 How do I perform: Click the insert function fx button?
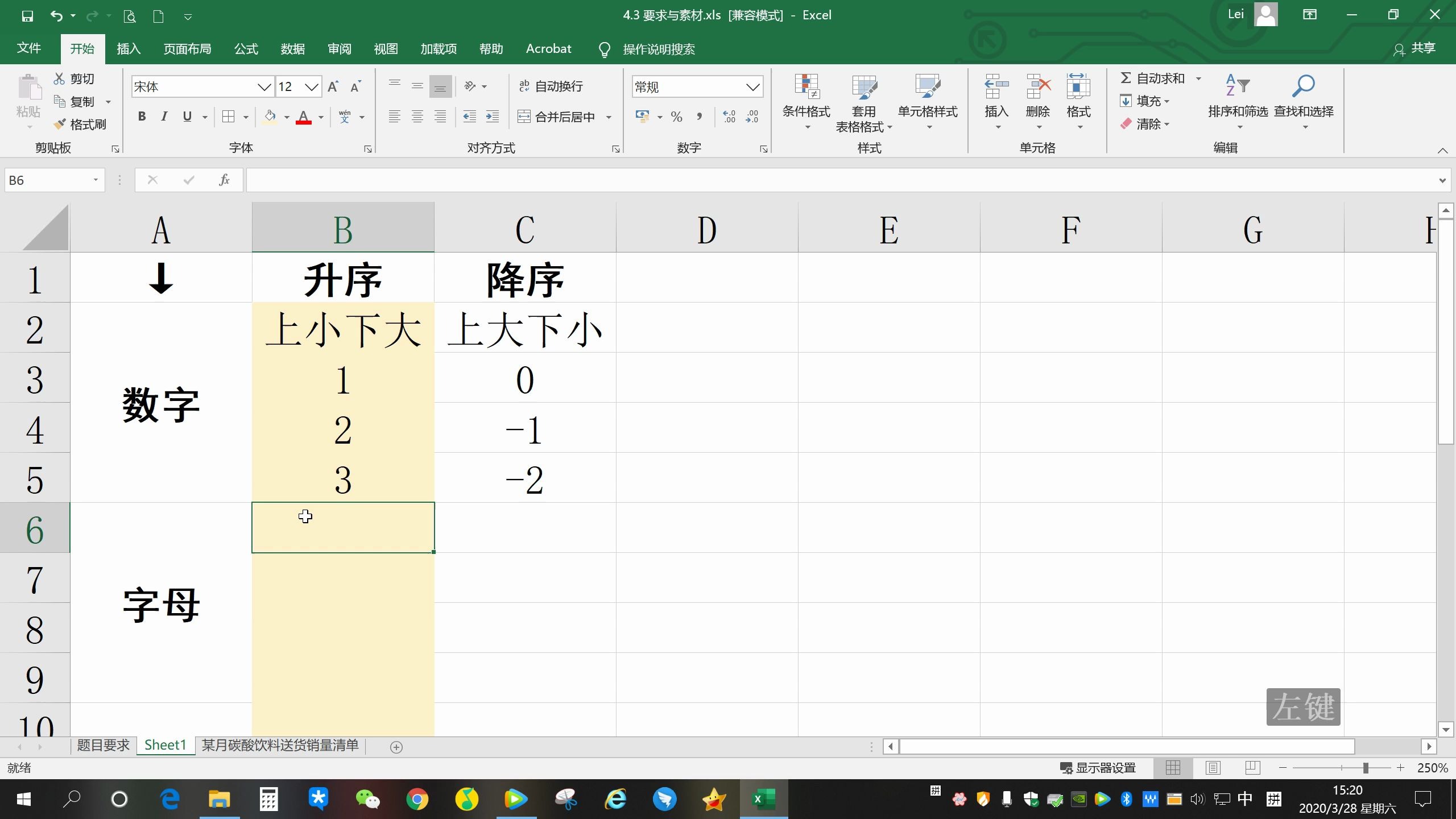(x=224, y=179)
